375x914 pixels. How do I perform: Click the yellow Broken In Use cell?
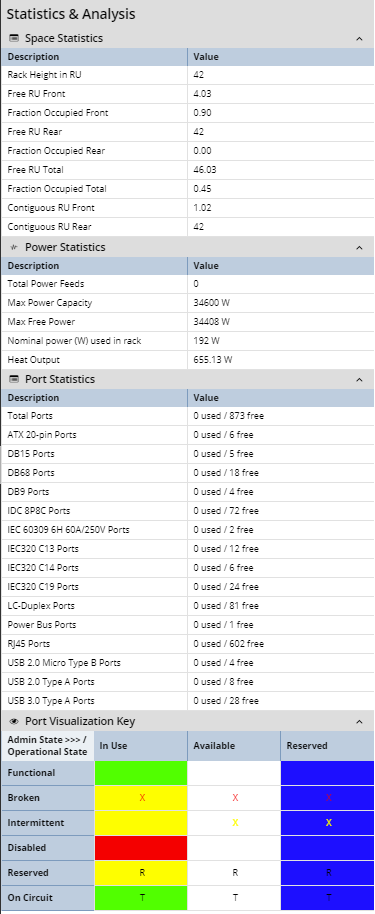(x=141, y=798)
